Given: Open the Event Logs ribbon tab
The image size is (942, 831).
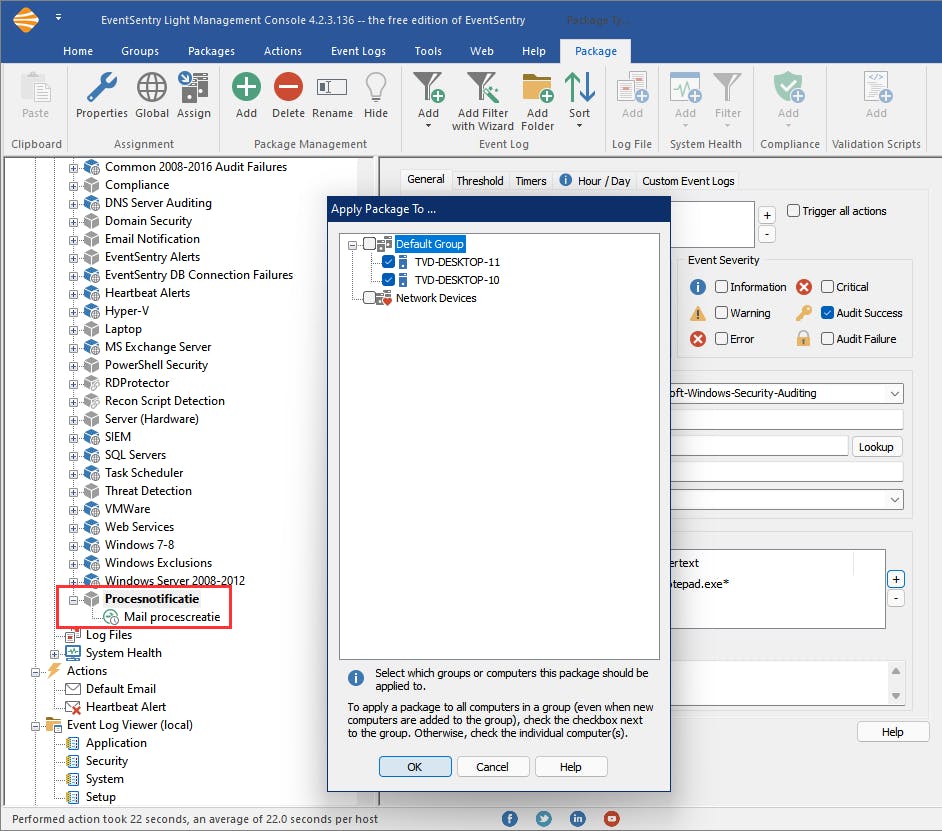Looking at the screenshot, I should tap(358, 51).
